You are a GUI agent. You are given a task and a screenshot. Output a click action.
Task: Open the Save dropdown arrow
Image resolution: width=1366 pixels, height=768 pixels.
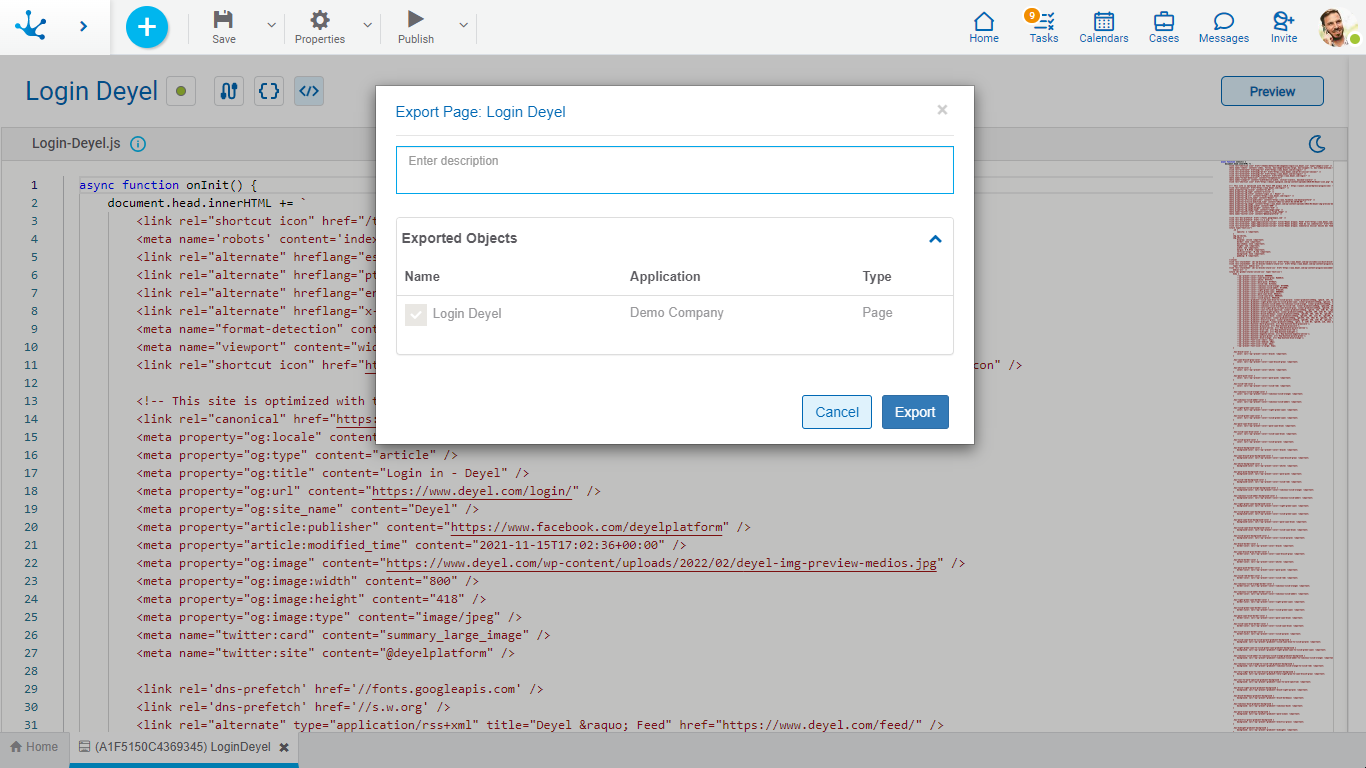click(x=271, y=25)
